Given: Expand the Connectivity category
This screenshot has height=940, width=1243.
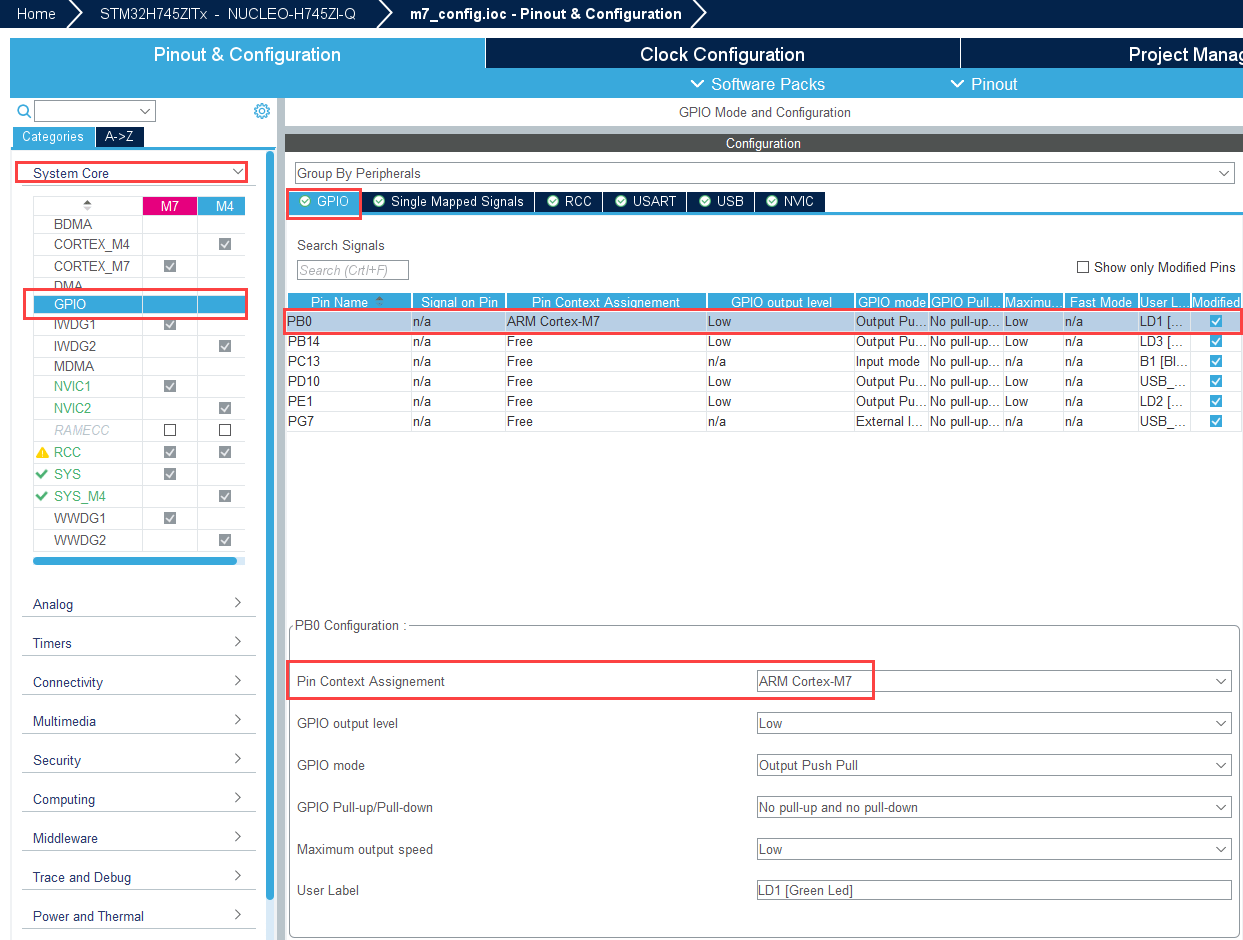Looking at the screenshot, I should (137, 682).
